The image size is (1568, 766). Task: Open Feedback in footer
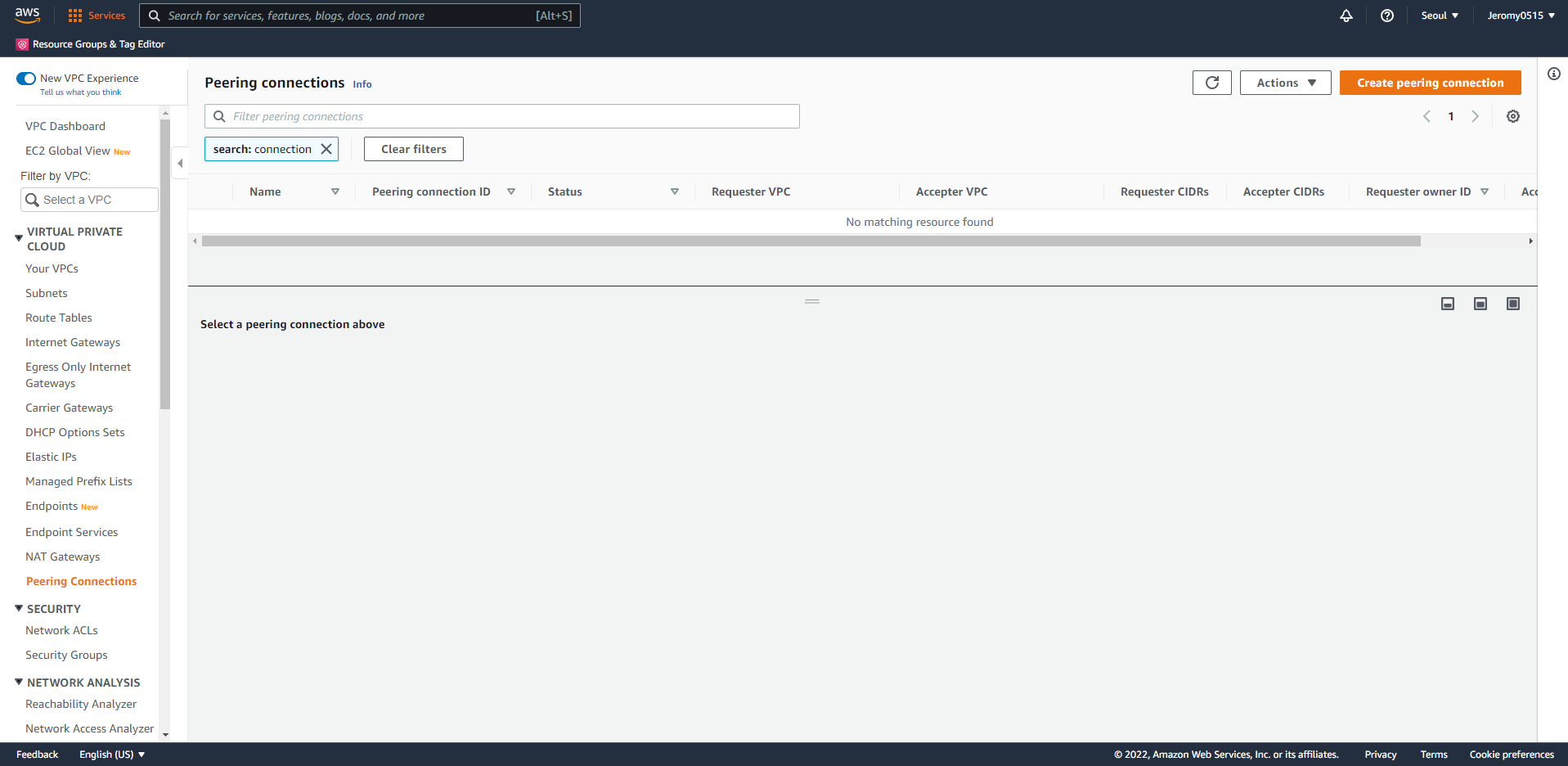click(37, 755)
